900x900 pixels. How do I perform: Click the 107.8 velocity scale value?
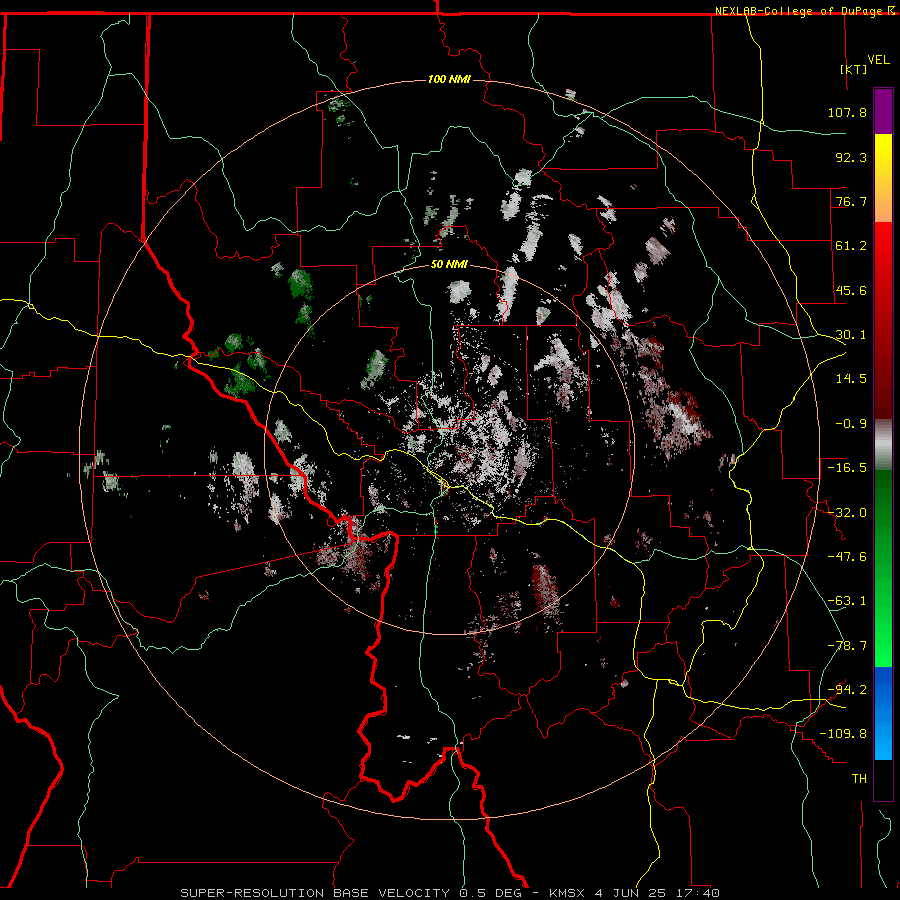847,112
